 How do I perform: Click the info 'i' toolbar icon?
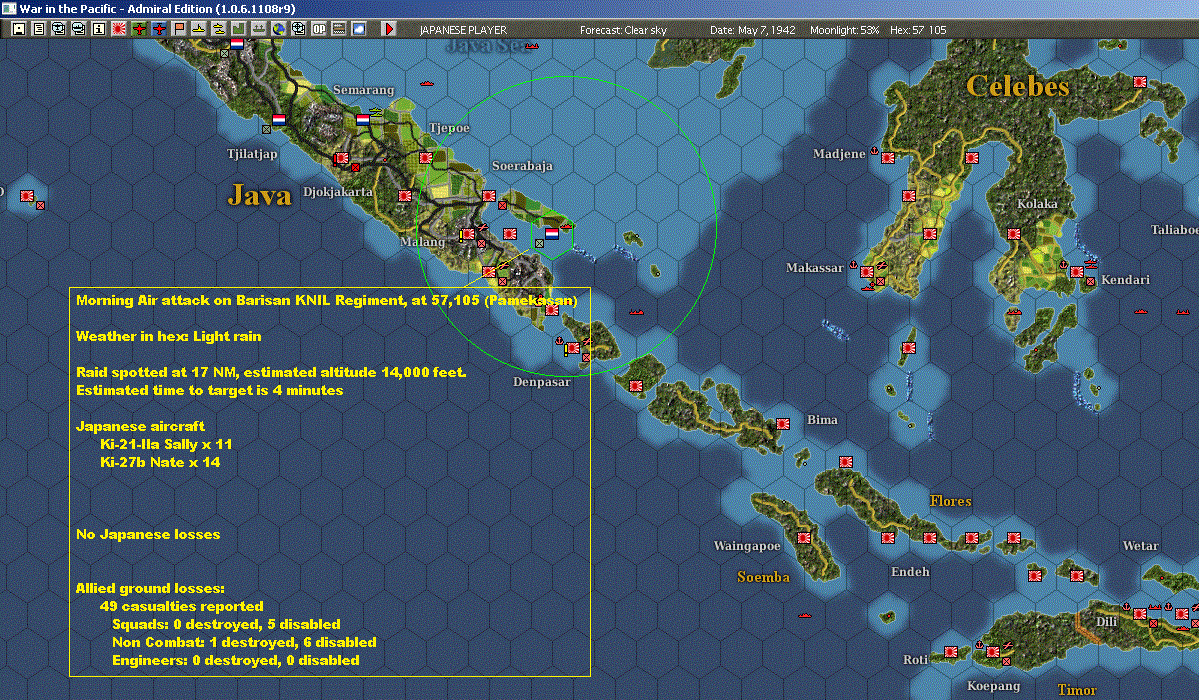[99, 28]
